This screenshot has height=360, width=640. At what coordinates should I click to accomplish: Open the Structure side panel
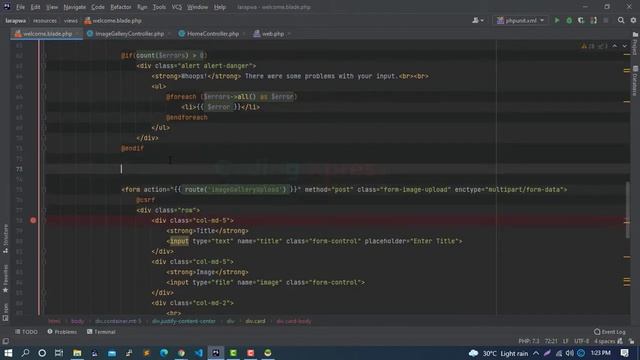[x=5, y=239]
